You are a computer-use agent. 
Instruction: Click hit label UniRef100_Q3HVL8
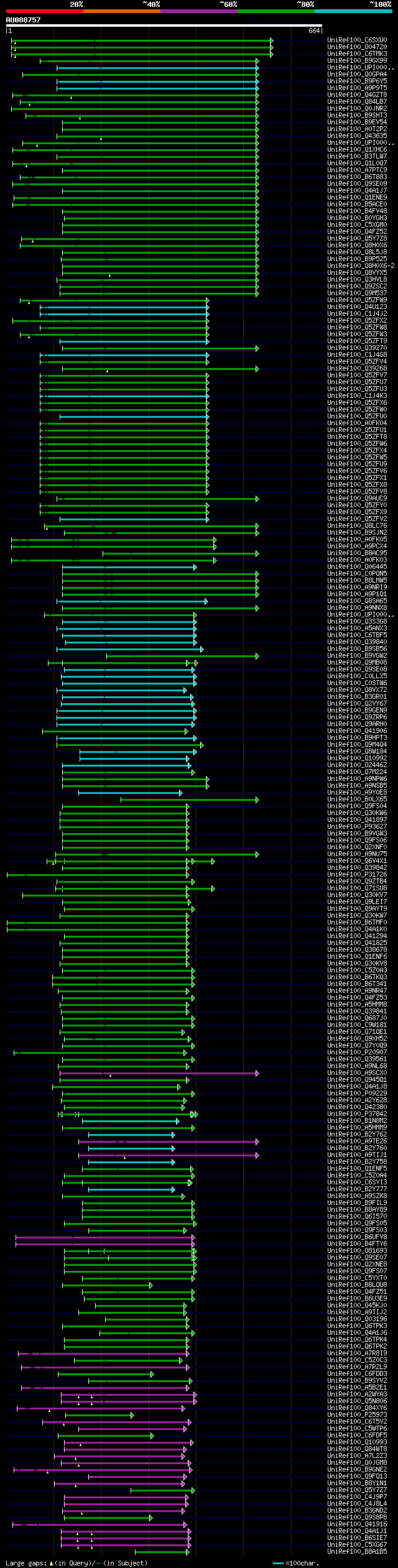357,280
